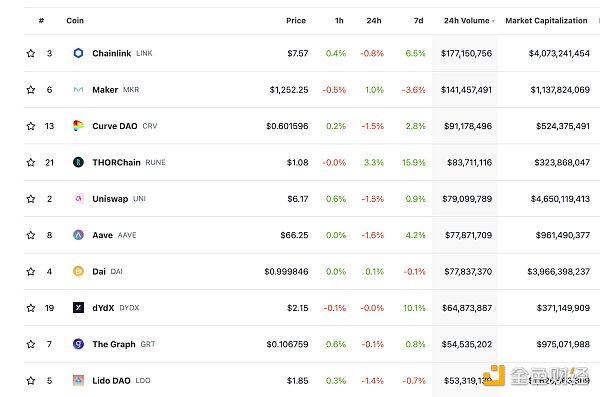Click the Chainlink hexagon logo icon
Image resolution: width=600 pixels, height=397 pixels.
(78, 53)
